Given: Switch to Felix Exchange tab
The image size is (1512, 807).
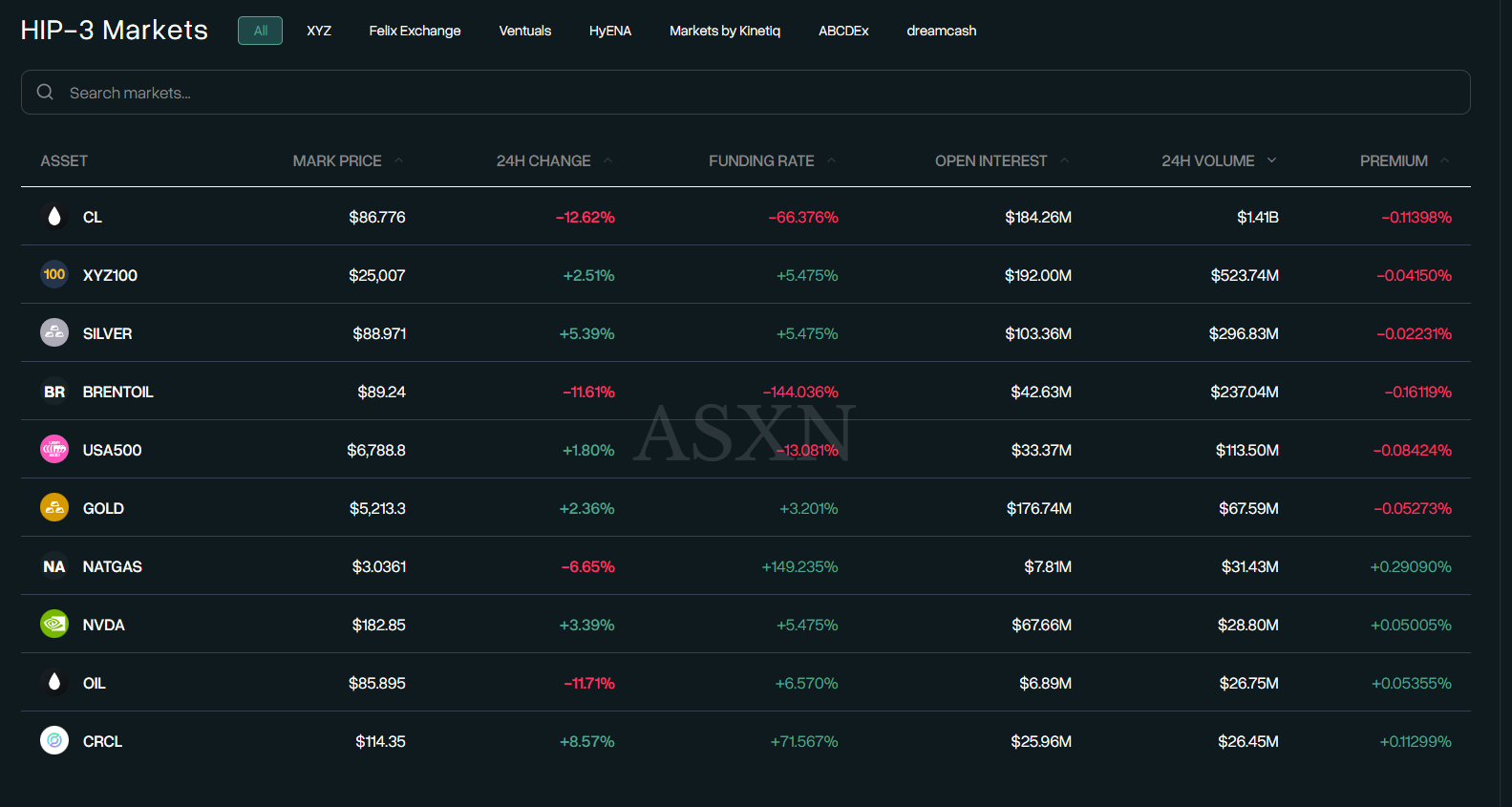Looking at the screenshot, I should [x=415, y=31].
